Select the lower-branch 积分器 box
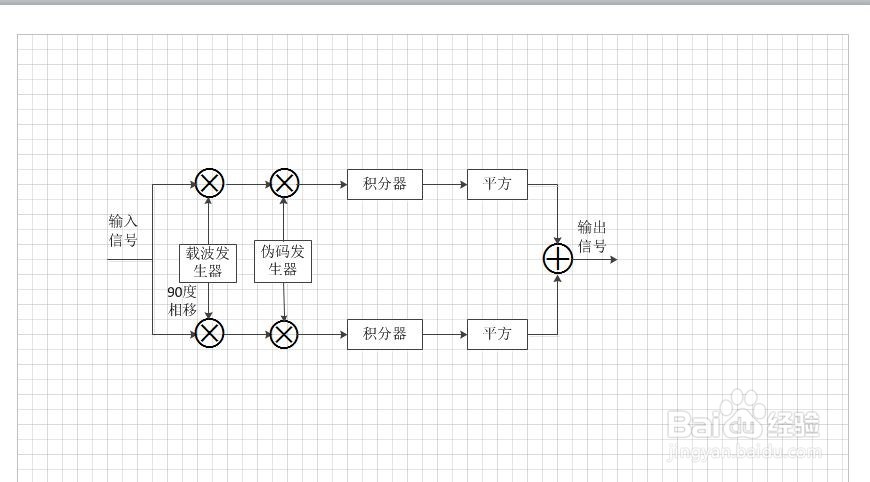Viewport: 870px width, 482px height. pos(385,334)
